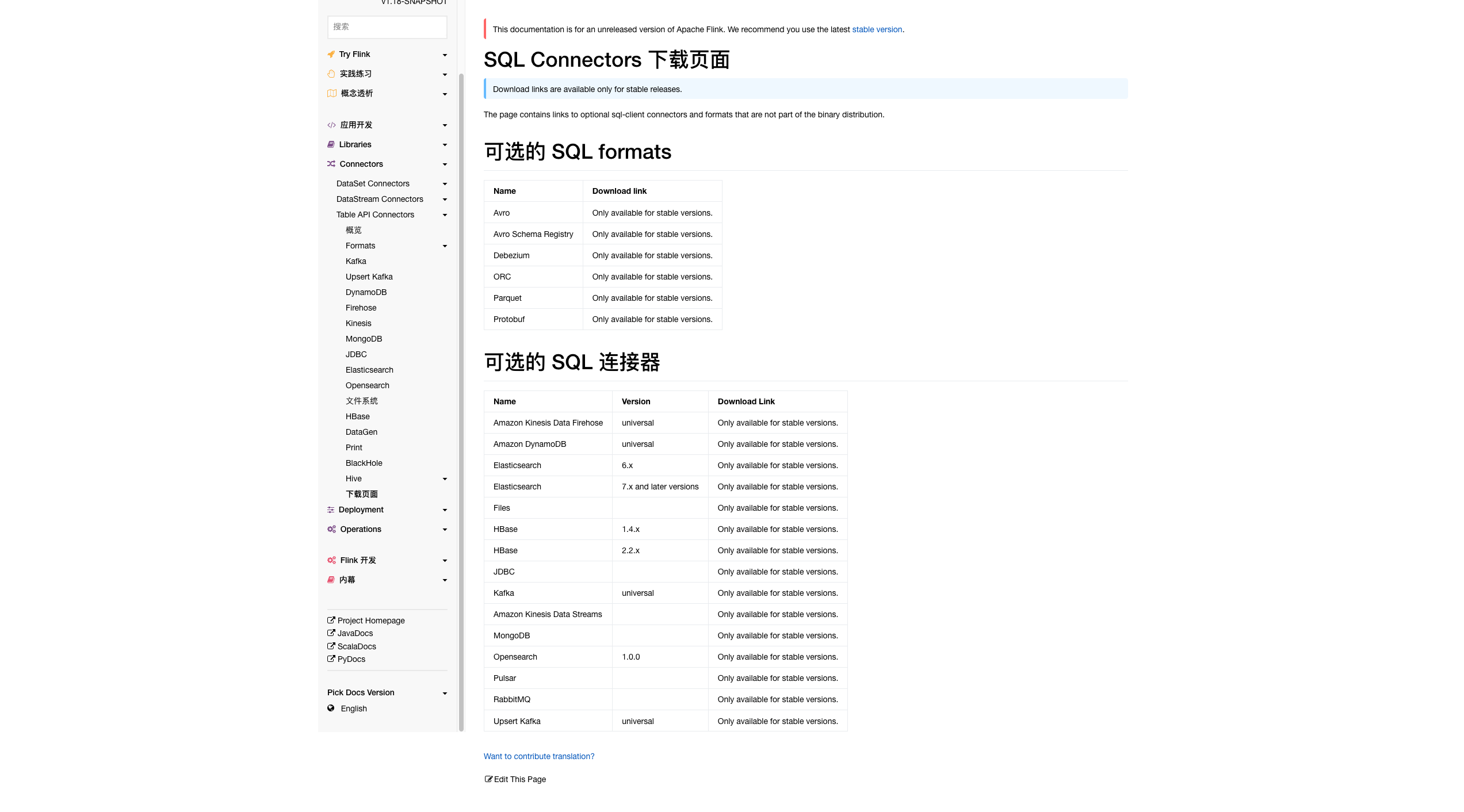Screen dimensions: 1464x812
Task: Click the red gears icon beside Flink 开发
Action: (x=332, y=560)
